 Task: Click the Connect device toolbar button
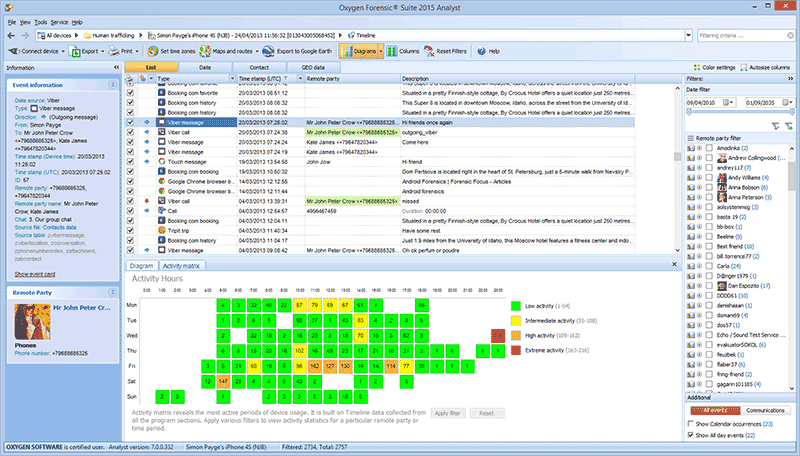[34, 51]
